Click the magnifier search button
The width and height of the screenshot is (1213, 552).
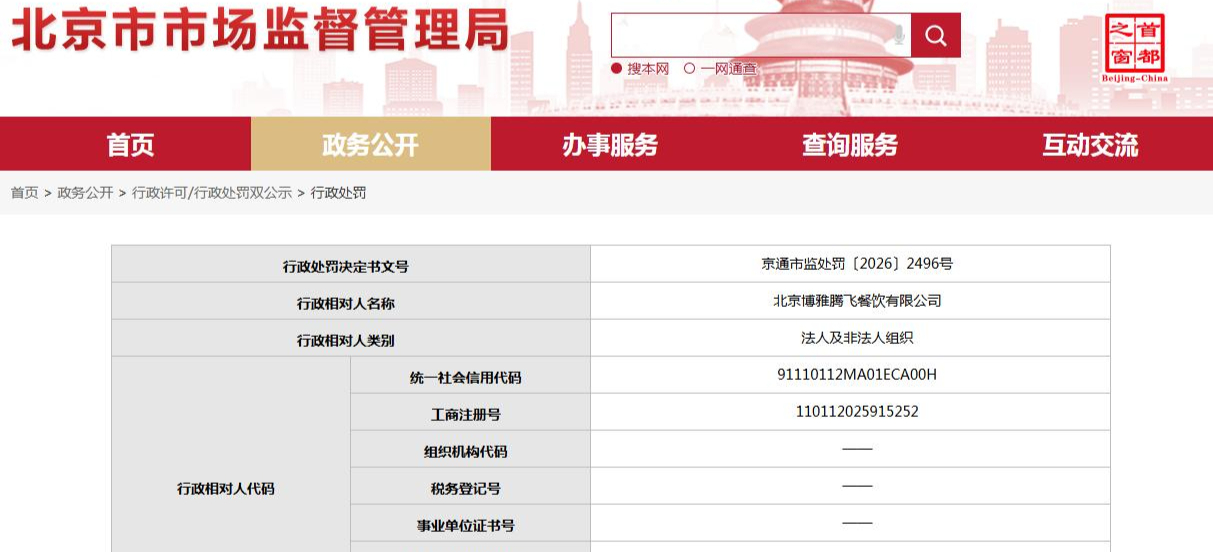tap(936, 36)
